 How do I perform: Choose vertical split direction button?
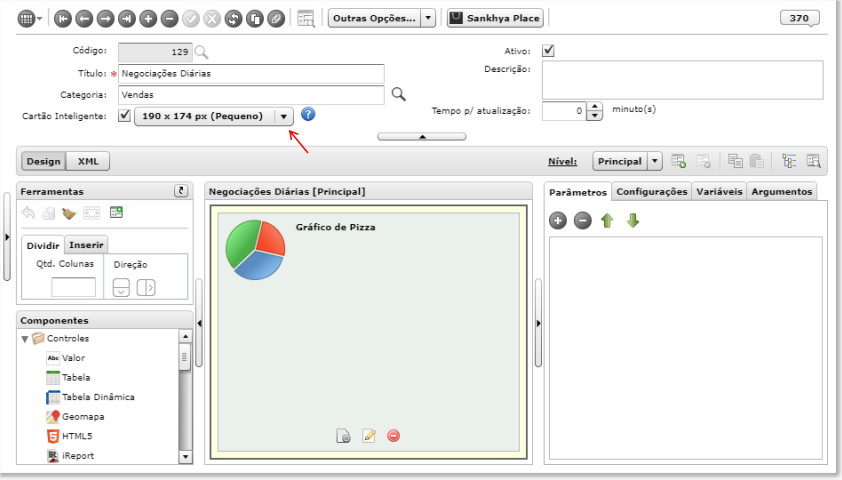[x=121, y=288]
